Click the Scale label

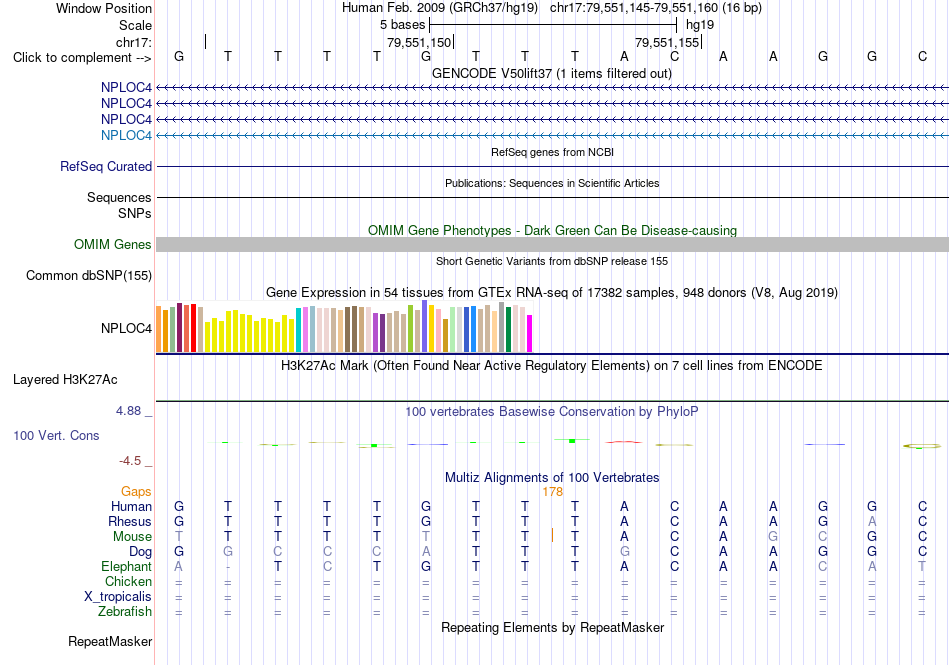[135, 25]
